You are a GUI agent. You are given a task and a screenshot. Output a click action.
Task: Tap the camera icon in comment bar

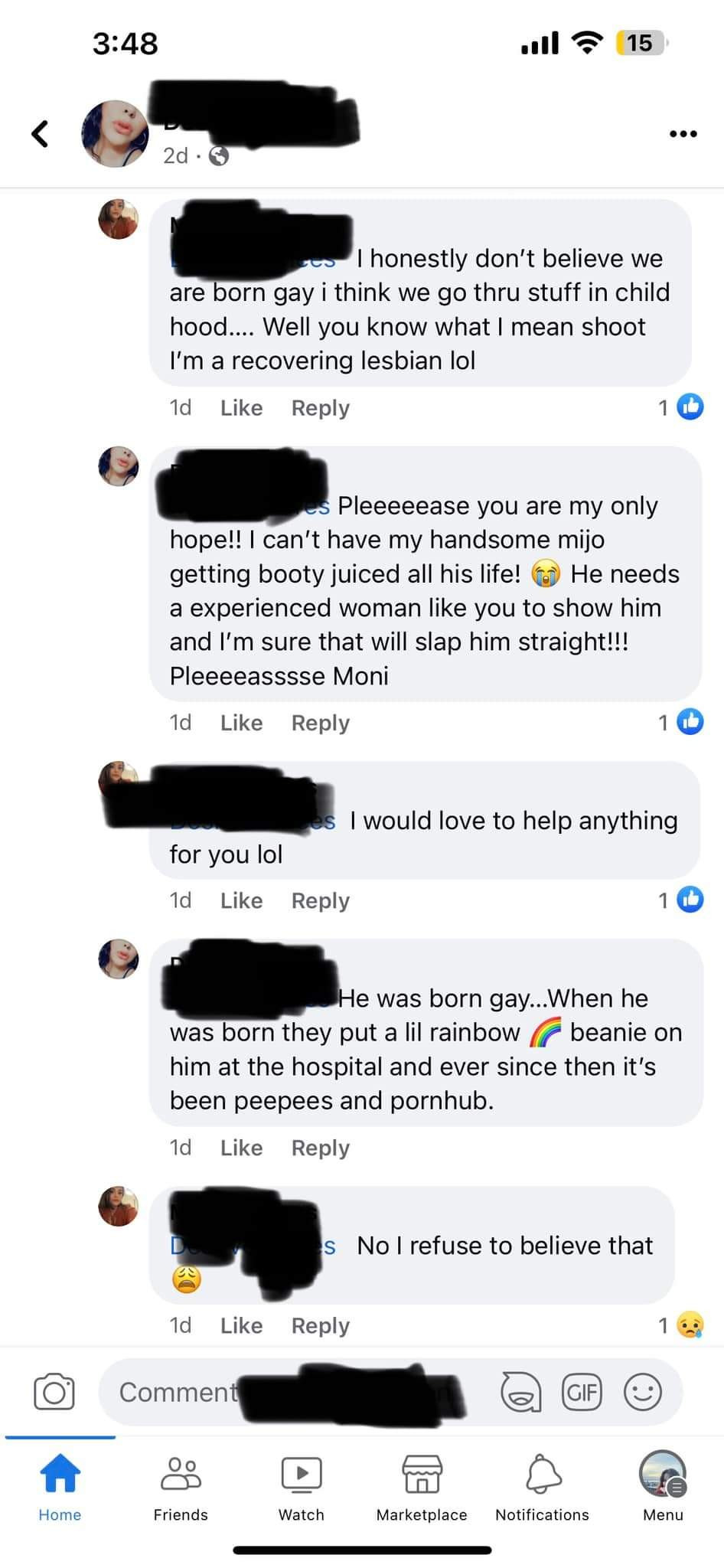coord(54,1391)
